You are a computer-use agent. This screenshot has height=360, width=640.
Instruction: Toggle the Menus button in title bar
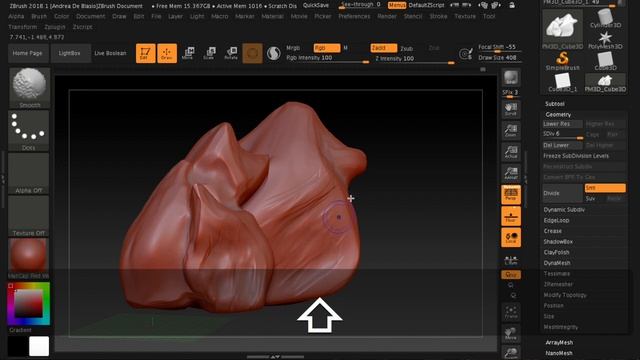click(396, 5)
